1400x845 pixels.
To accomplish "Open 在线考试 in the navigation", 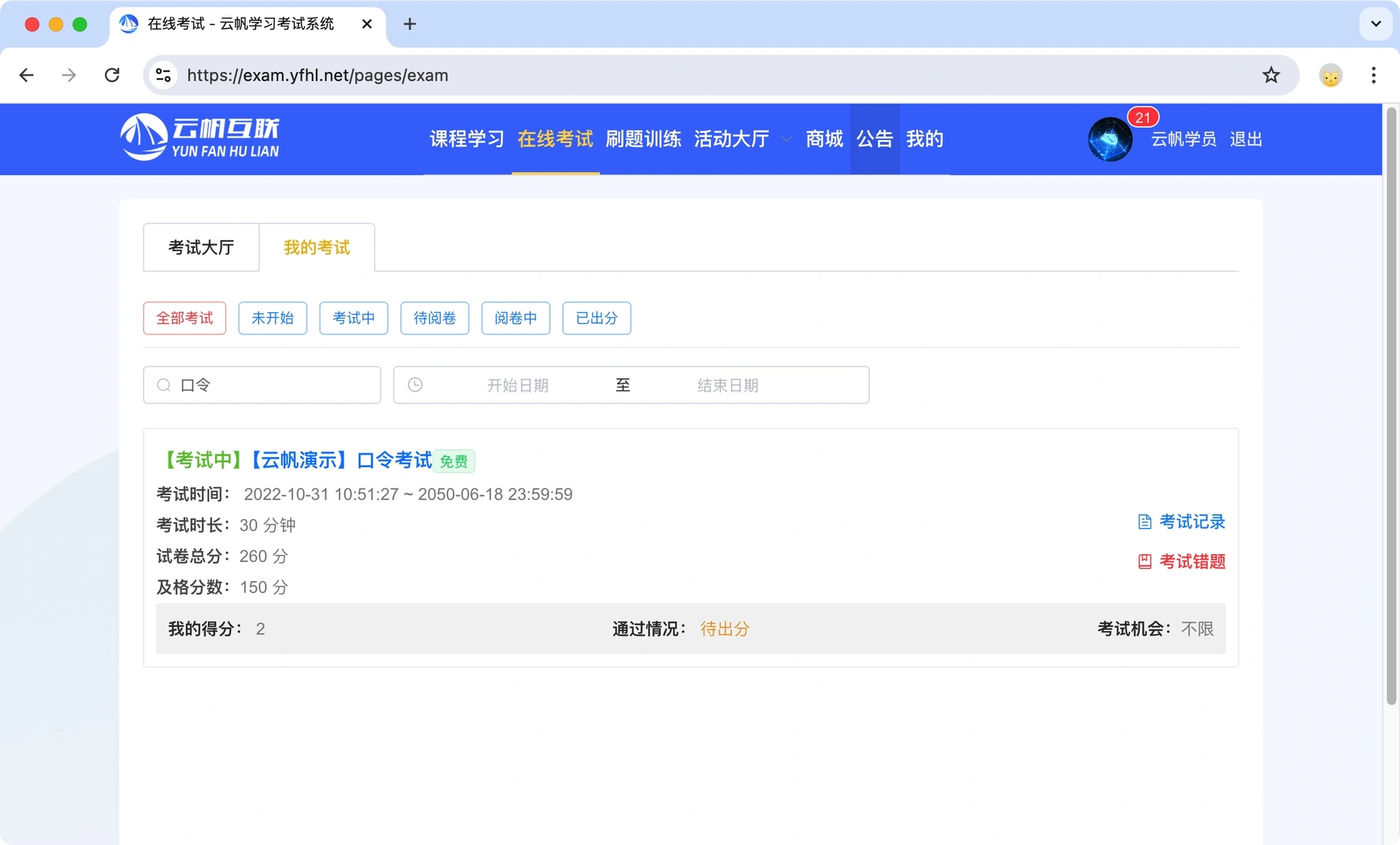I will [556, 139].
